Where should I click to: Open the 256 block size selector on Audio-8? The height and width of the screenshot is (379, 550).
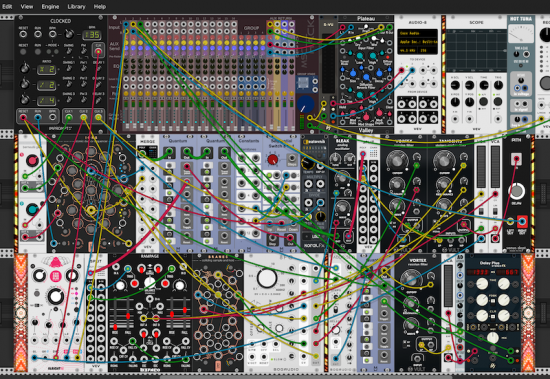(x=427, y=50)
